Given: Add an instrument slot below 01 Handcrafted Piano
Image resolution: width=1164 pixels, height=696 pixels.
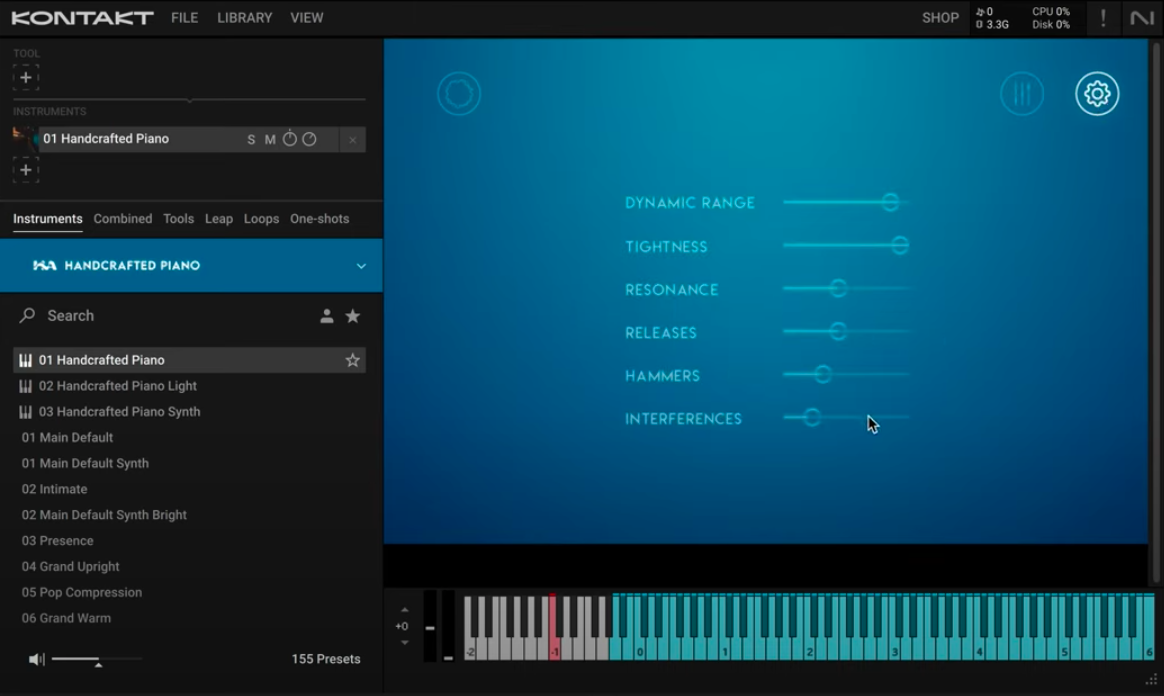Looking at the screenshot, I should point(25,170).
